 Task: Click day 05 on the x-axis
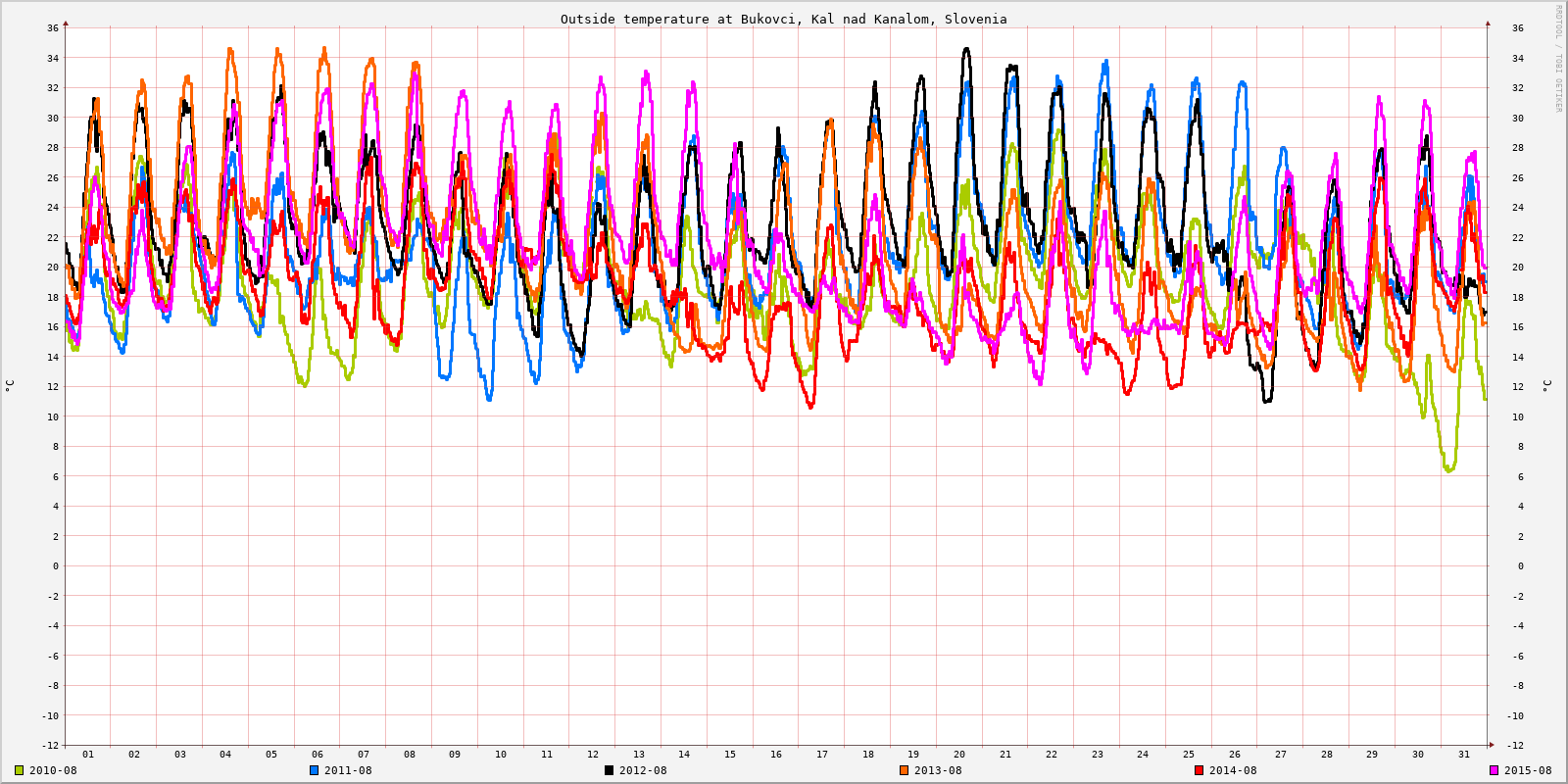(x=271, y=754)
